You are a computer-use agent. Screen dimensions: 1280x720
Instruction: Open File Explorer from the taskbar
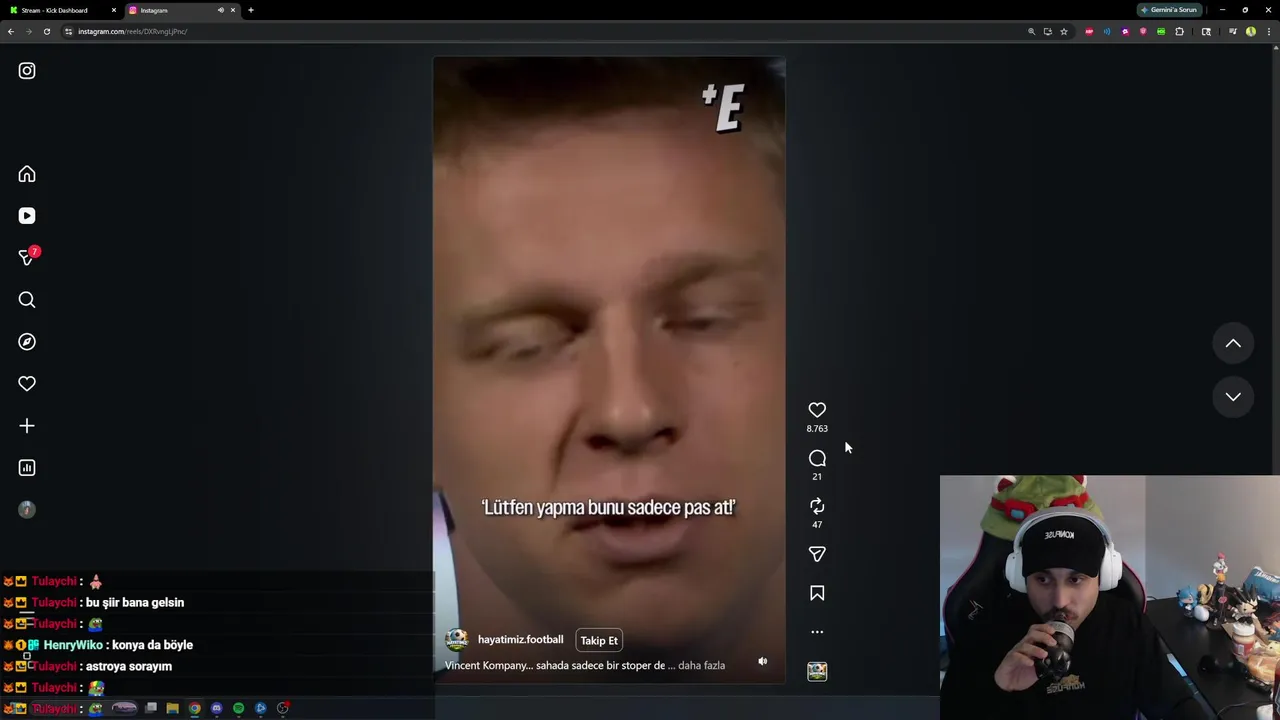(172, 708)
